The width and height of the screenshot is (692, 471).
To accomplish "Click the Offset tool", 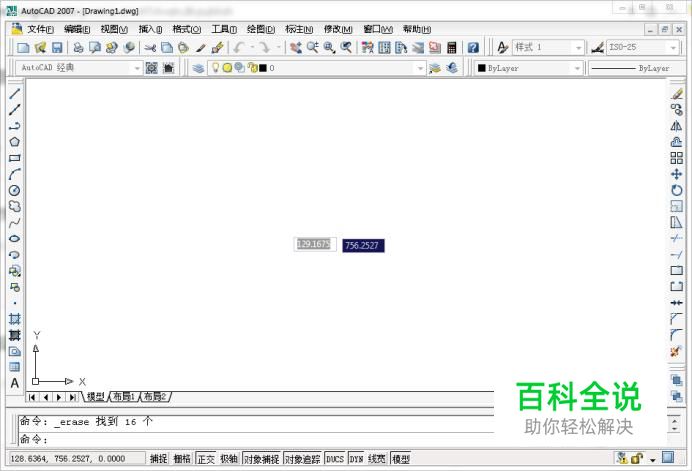I will 677,142.
